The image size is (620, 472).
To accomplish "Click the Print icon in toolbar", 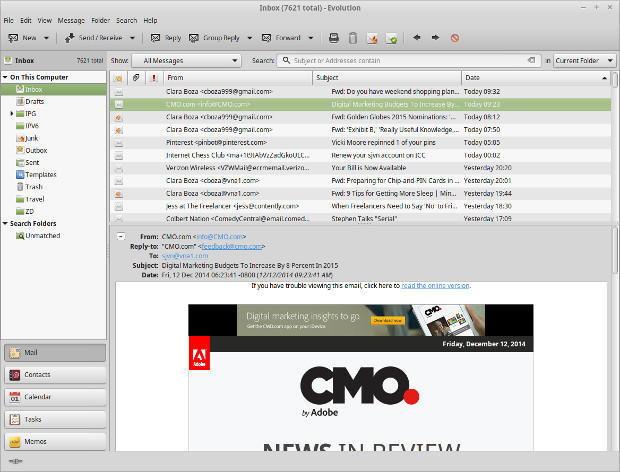I will (x=334, y=38).
